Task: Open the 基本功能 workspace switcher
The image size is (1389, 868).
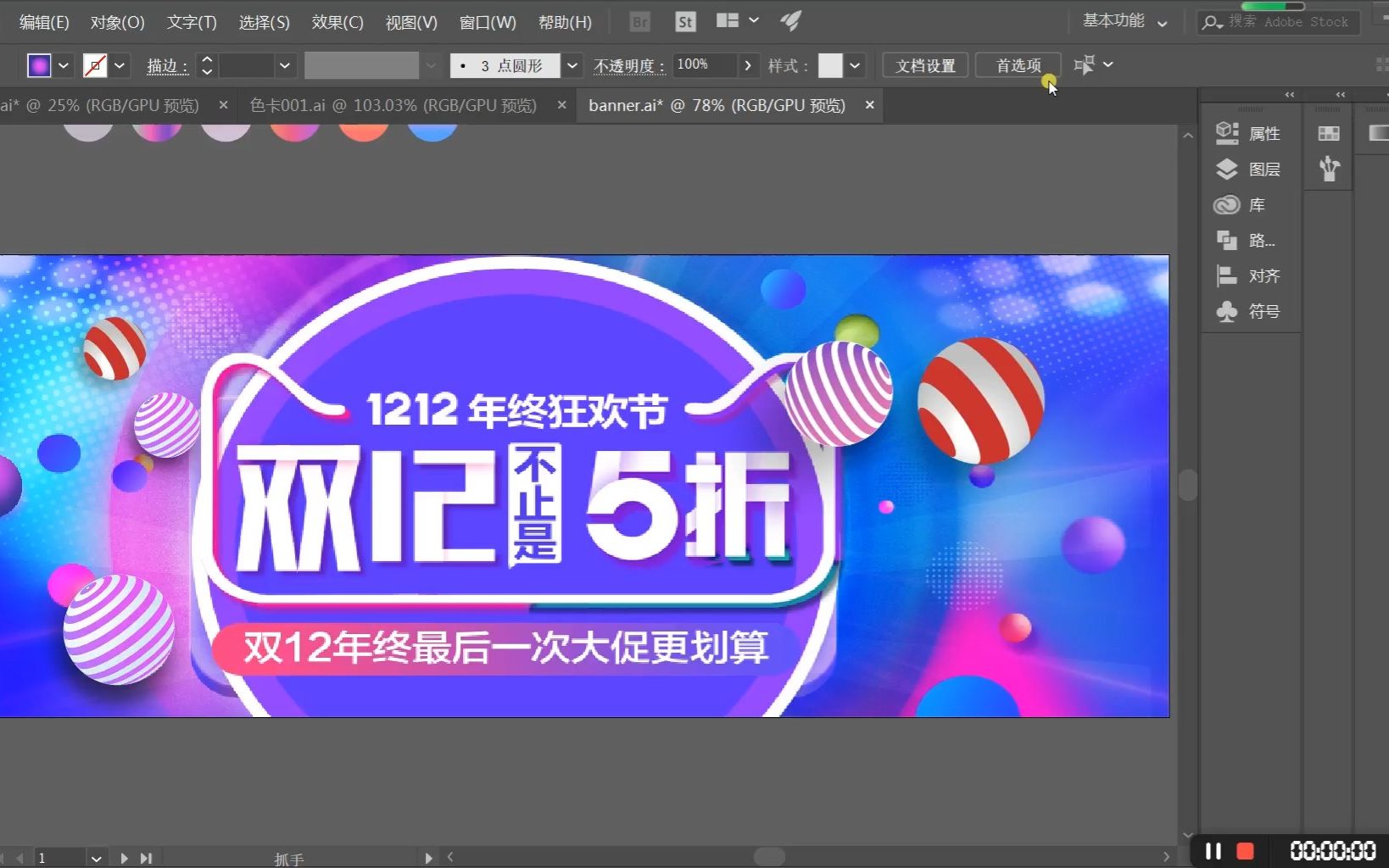Action: click(x=1124, y=20)
